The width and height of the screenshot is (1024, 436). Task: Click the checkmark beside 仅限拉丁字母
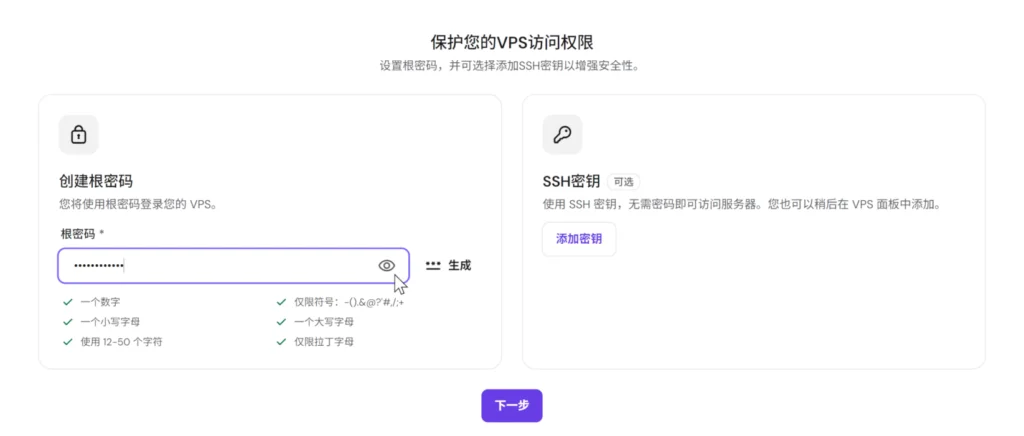pos(281,341)
